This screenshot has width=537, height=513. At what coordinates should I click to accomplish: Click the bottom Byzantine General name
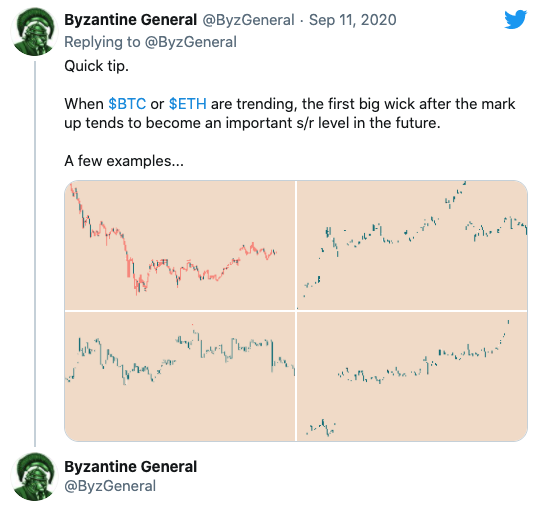pyautogui.click(x=130, y=467)
